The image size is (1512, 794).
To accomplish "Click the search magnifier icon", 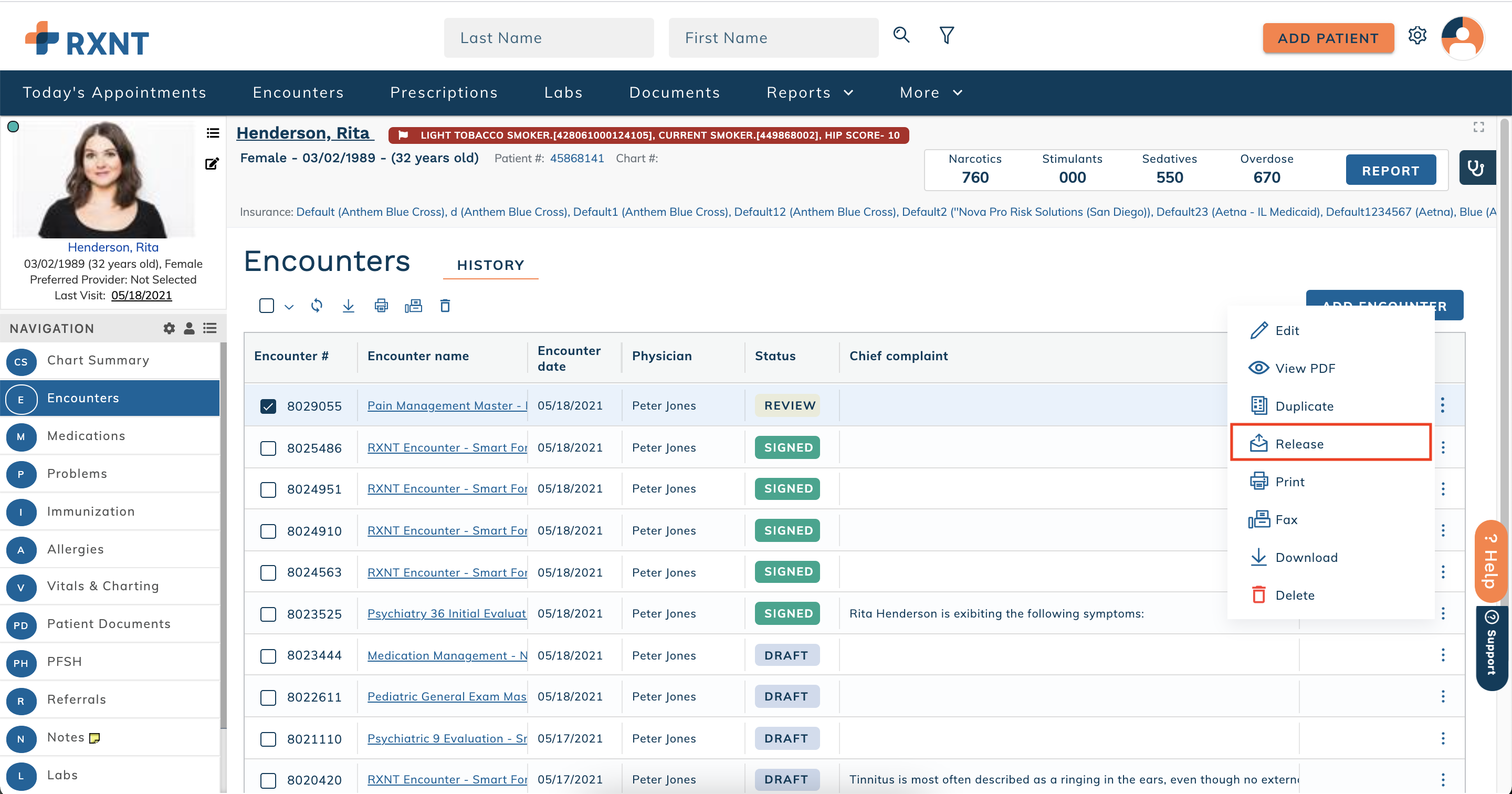I will click(901, 35).
